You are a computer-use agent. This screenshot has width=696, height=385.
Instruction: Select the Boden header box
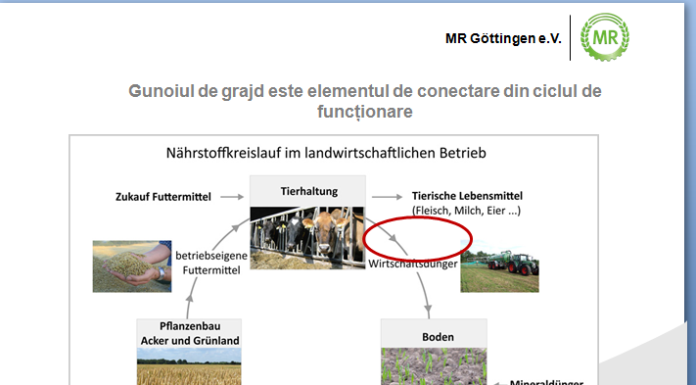click(434, 333)
